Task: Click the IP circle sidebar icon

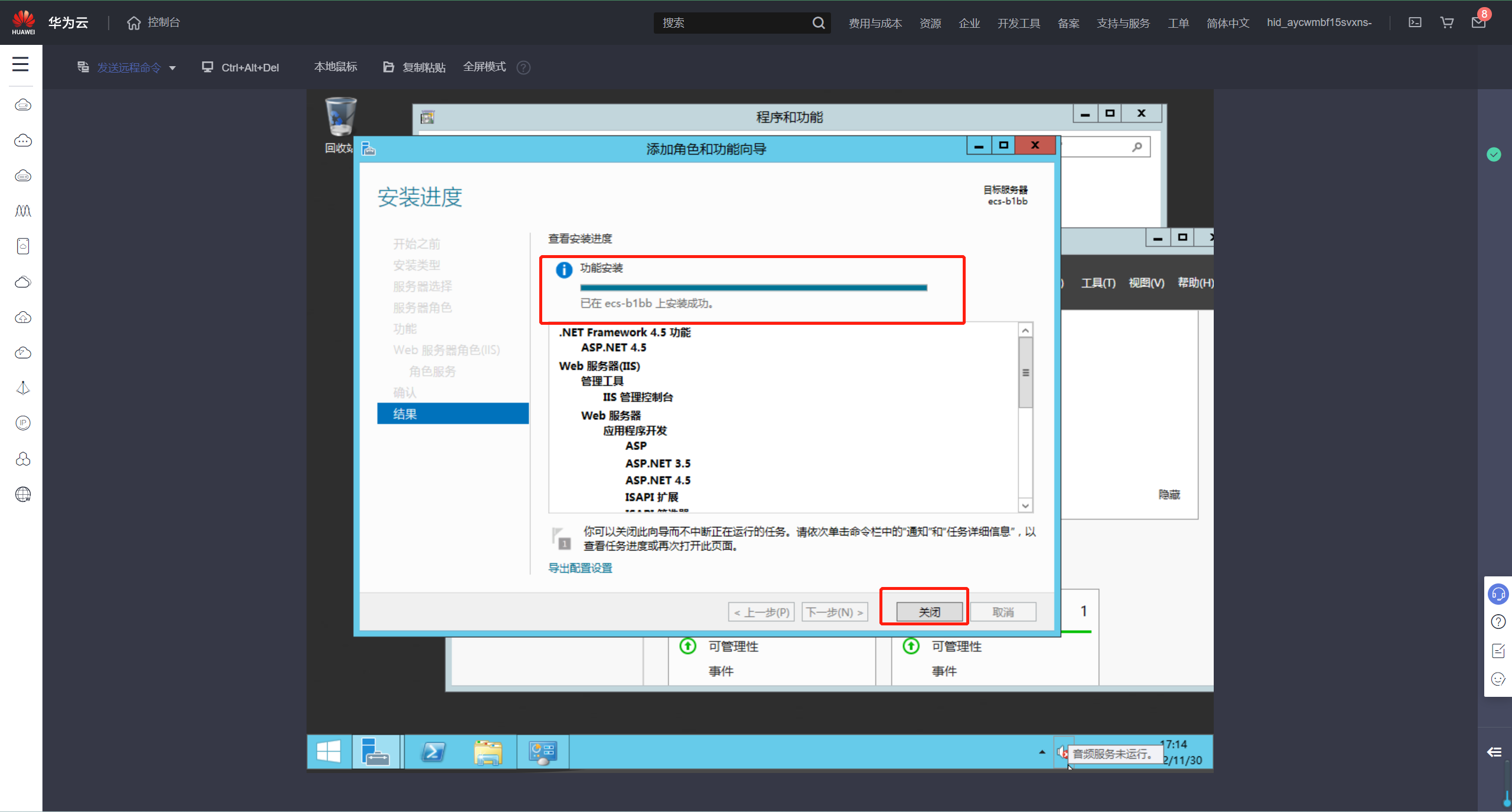Action: click(x=23, y=423)
